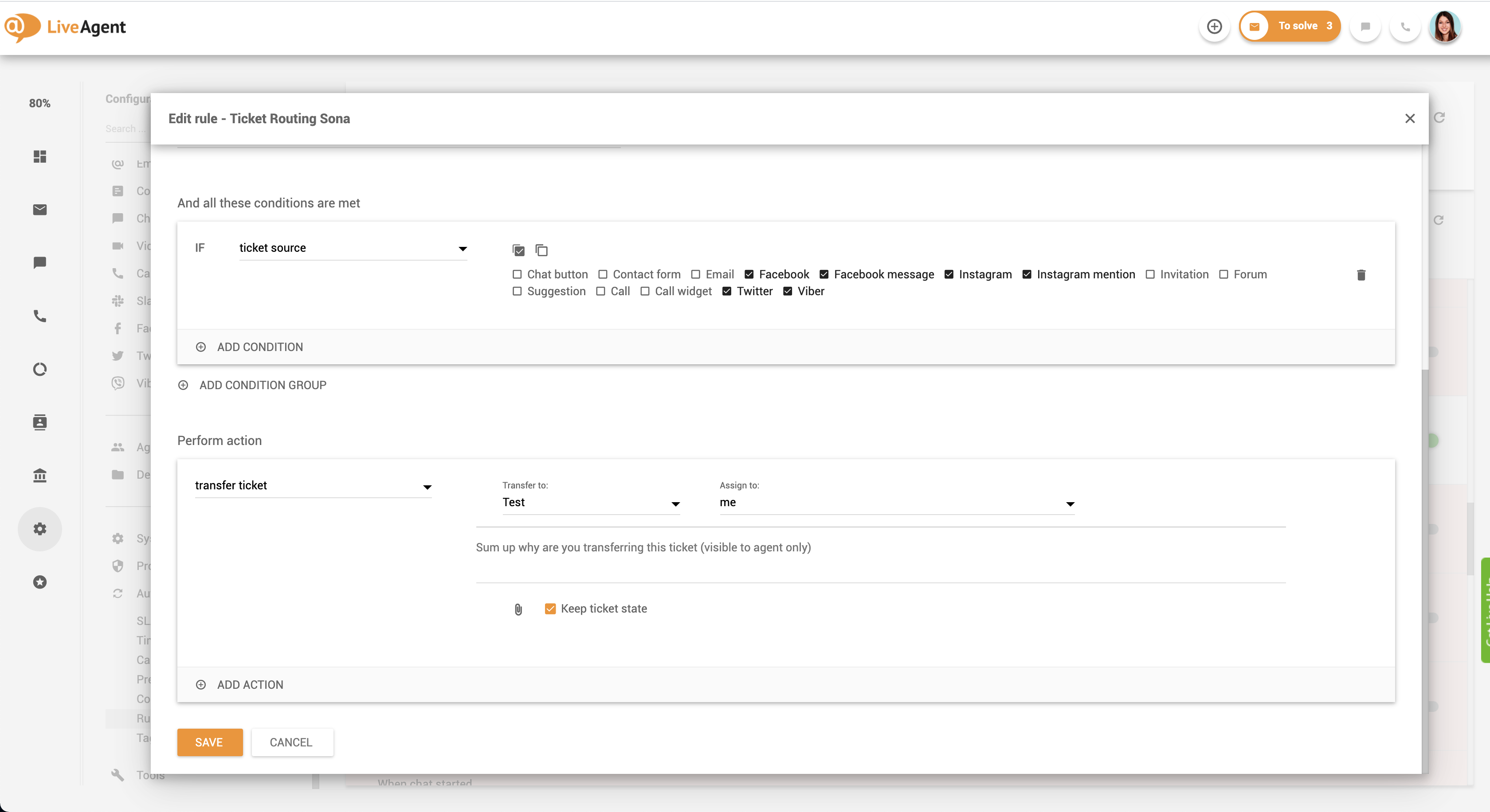Uncheck the Twitter source checkbox
This screenshot has width=1490, height=812.
coord(727,291)
